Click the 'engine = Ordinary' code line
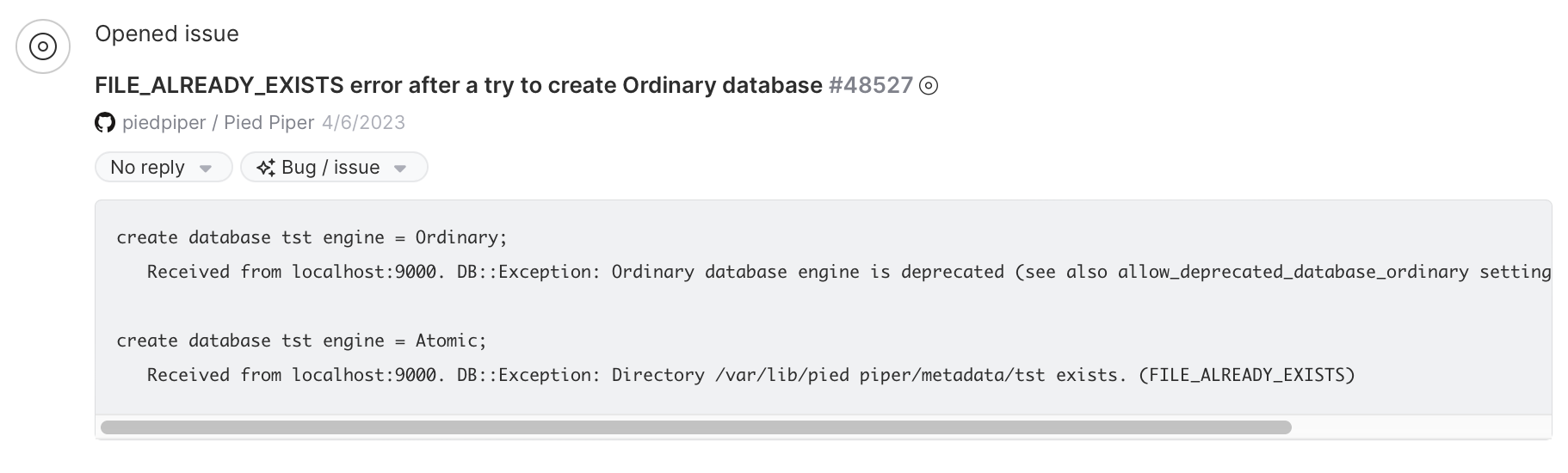 (312, 237)
